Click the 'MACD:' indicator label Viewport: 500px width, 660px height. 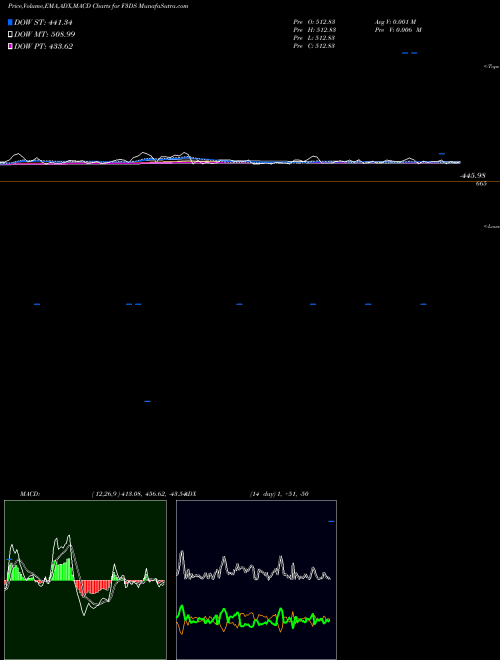click(x=30, y=494)
